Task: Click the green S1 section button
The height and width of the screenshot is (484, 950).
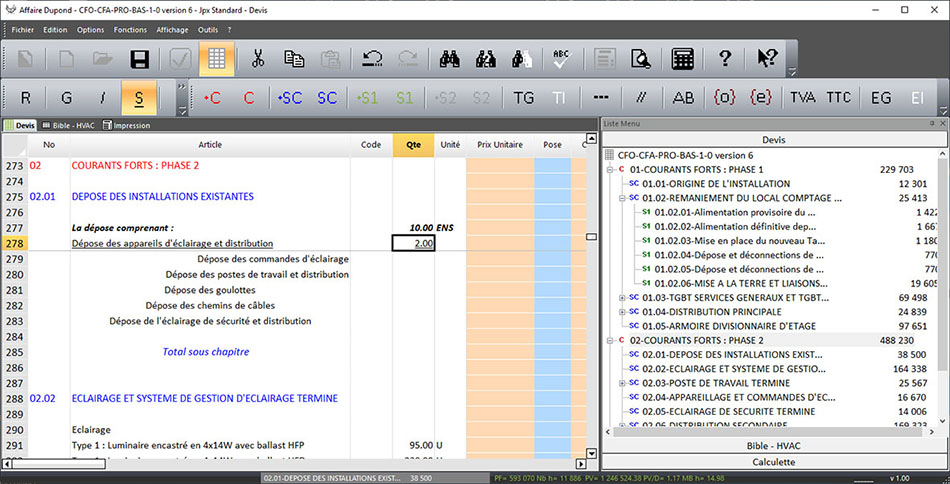Action: click(405, 98)
